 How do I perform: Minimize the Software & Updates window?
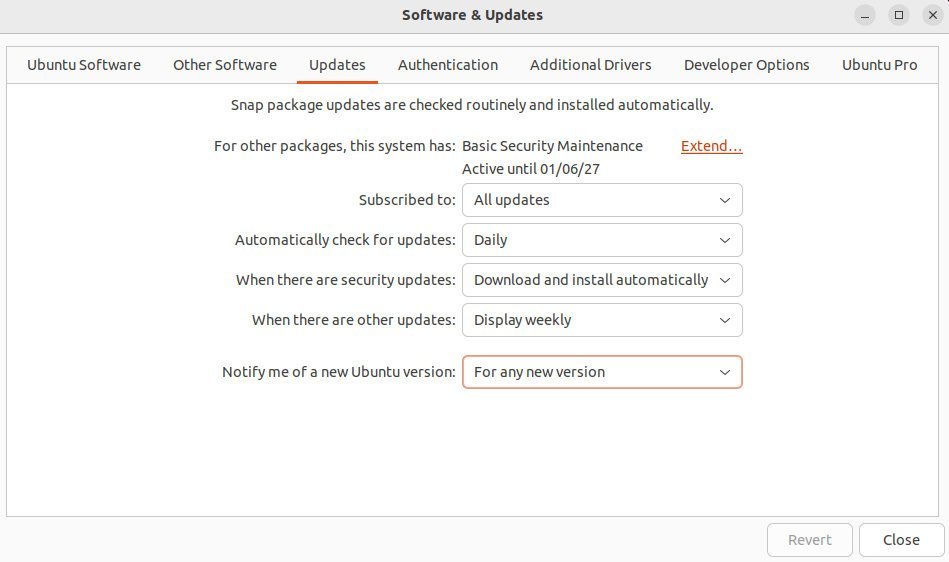(x=865, y=15)
